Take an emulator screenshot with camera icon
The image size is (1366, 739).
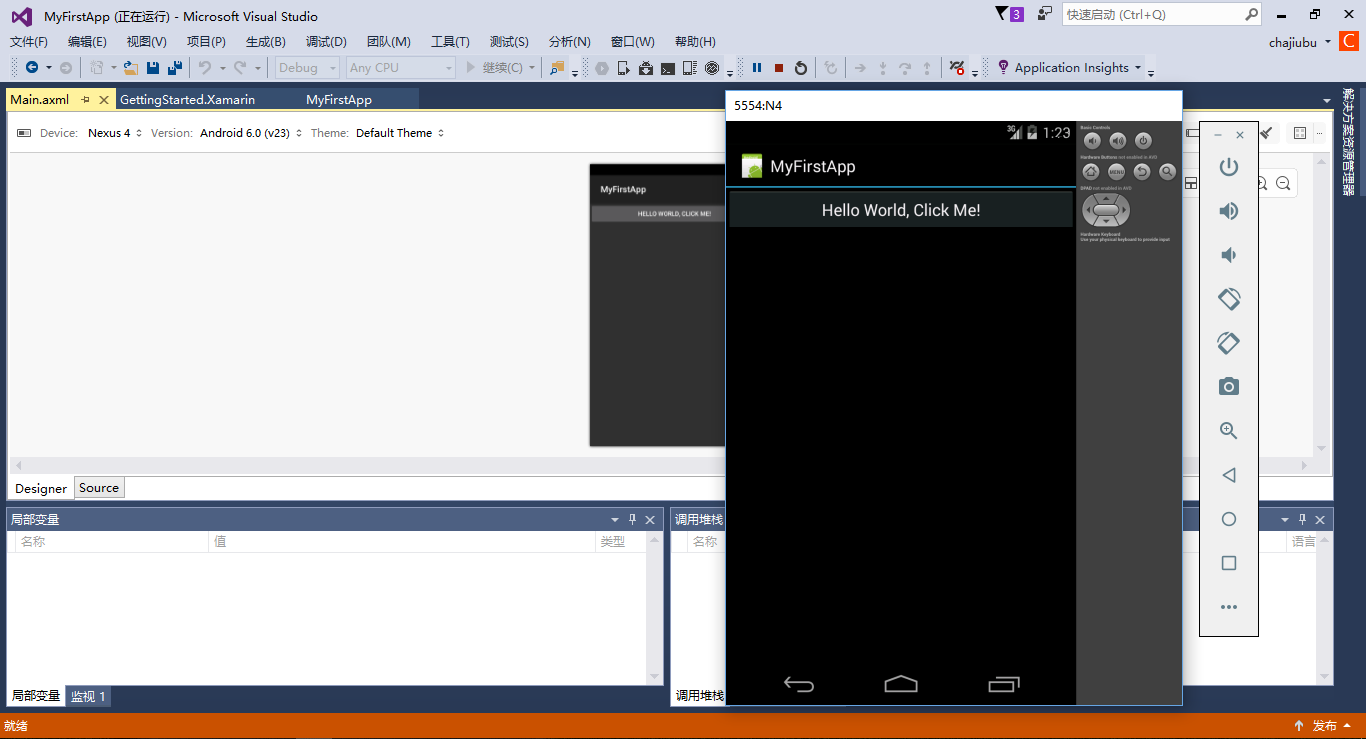point(1229,387)
